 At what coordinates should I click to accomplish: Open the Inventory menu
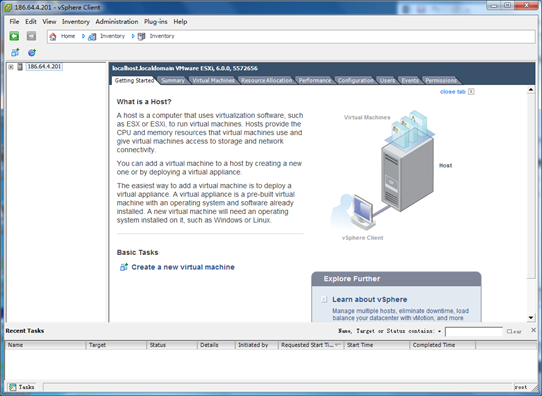pyautogui.click(x=76, y=21)
